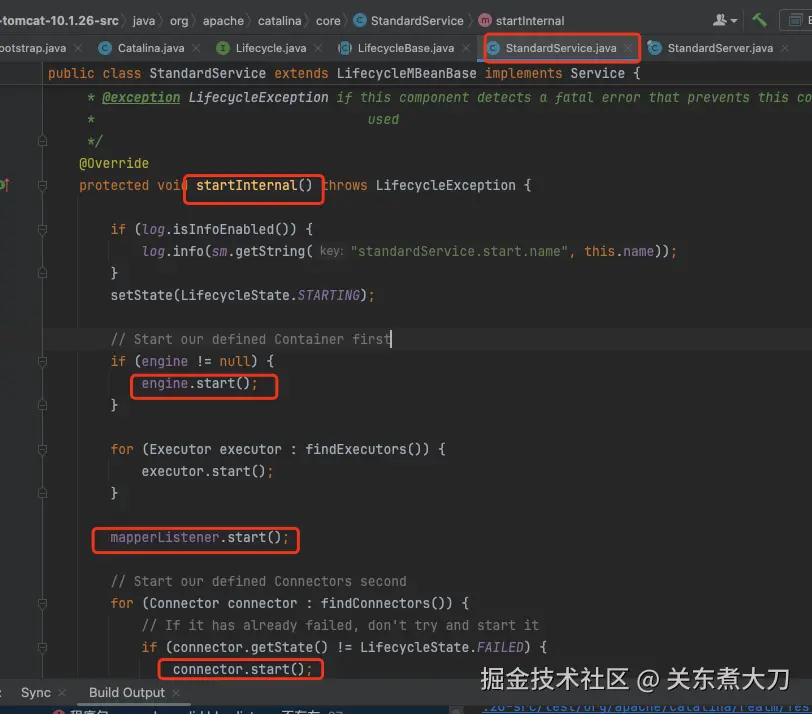The width and height of the screenshot is (812, 714).
Task: Click the LifecycleBase.java abstract class icon
Action: (x=344, y=48)
